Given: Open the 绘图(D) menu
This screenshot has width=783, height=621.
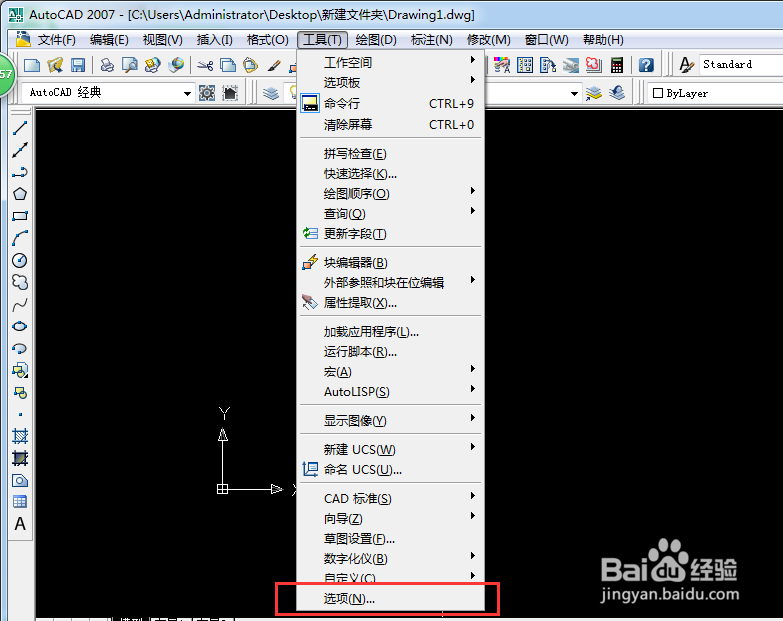Looking at the screenshot, I should 376,39.
